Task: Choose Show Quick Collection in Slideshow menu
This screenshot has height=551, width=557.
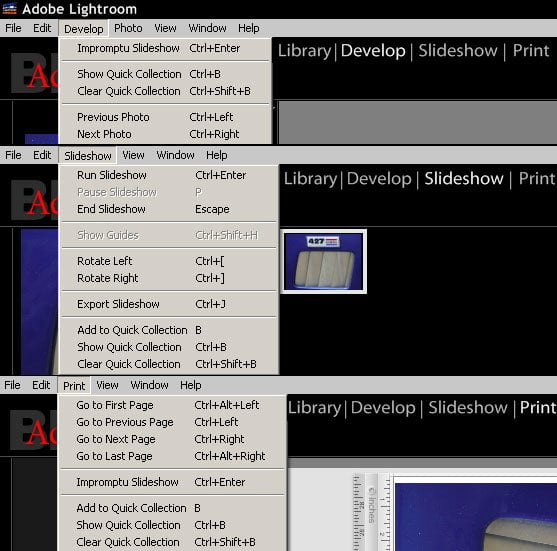Action: [169, 347]
